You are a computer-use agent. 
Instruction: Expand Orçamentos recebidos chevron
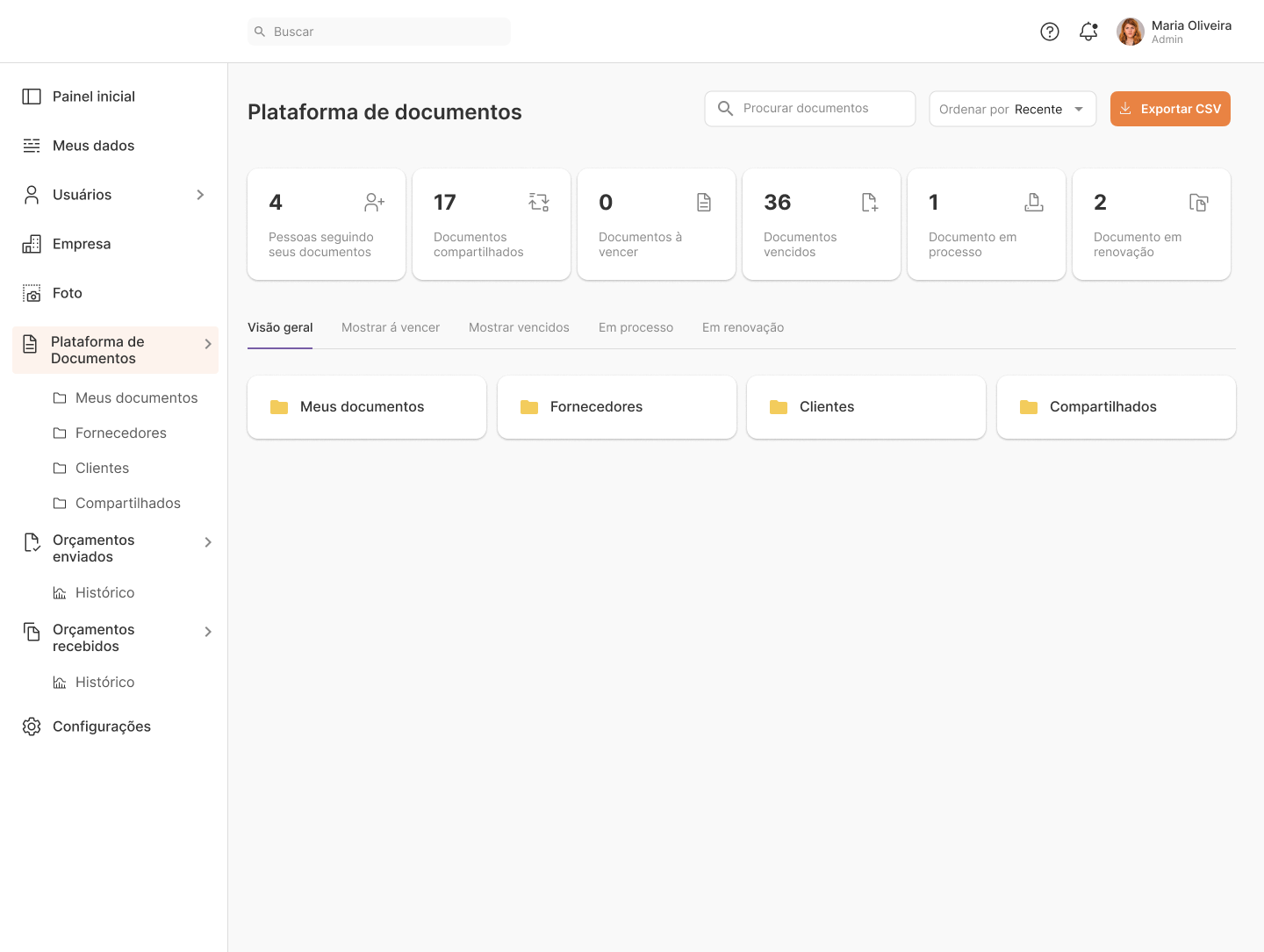click(x=208, y=632)
